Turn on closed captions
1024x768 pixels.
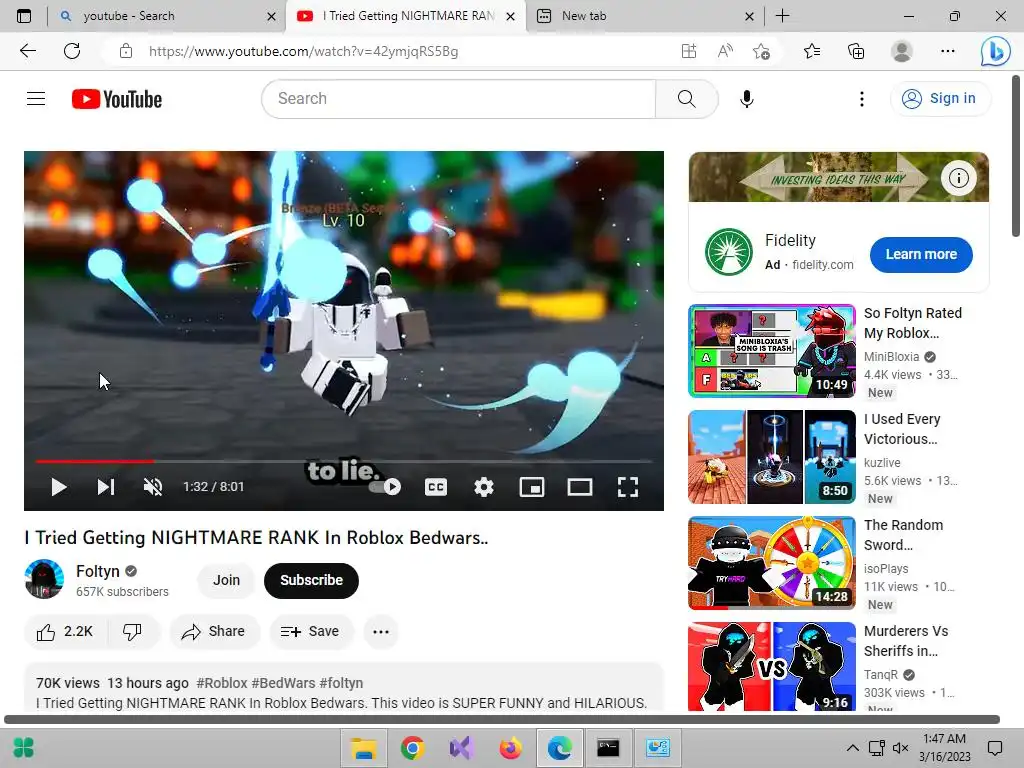point(436,487)
